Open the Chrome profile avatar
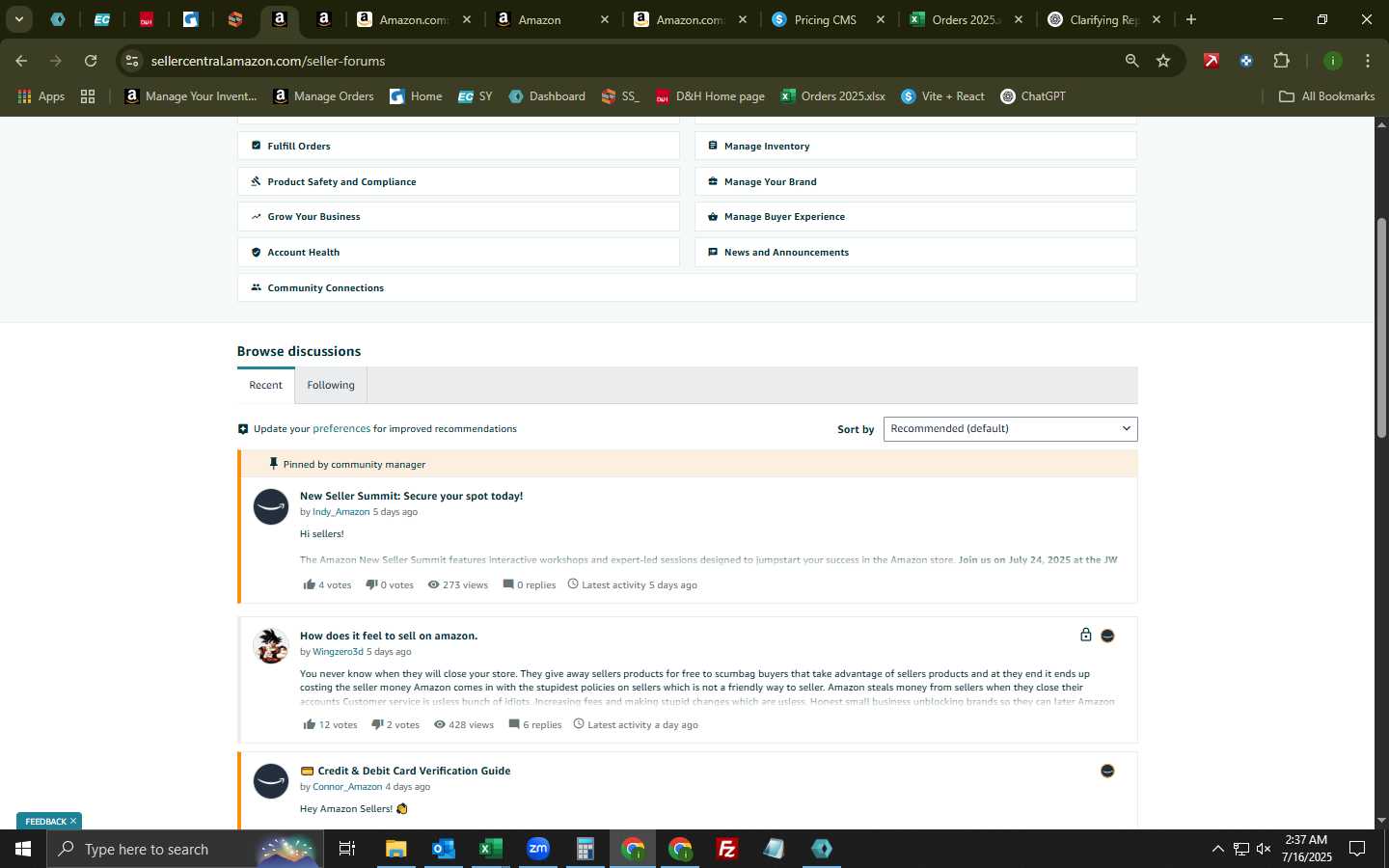The image size is (1389, 868). tap(1332, 61)
